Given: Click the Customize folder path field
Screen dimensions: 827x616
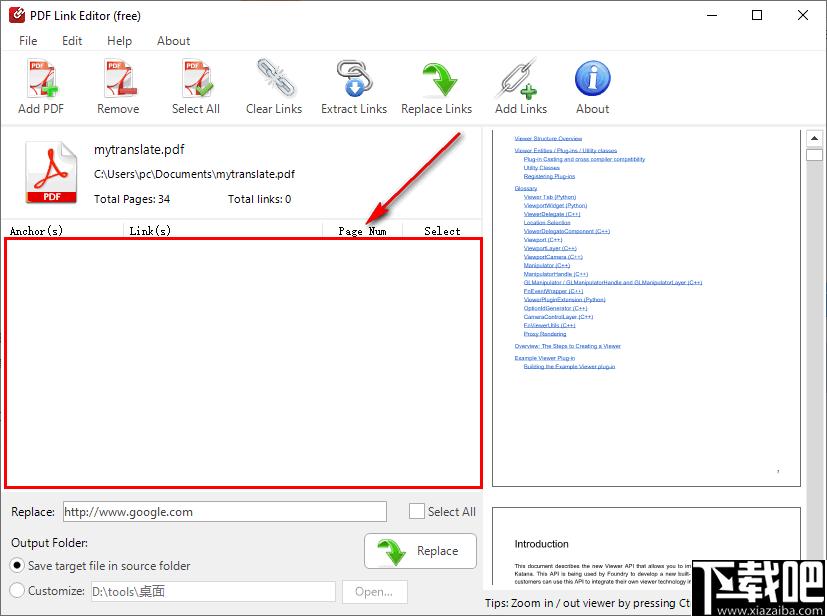Looking at the screenshot, I should 213,592.
